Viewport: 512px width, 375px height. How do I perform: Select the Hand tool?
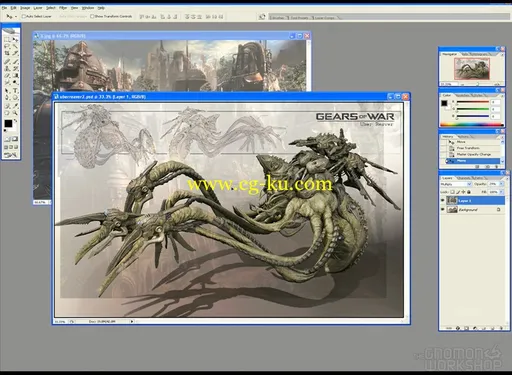[7, 112]
